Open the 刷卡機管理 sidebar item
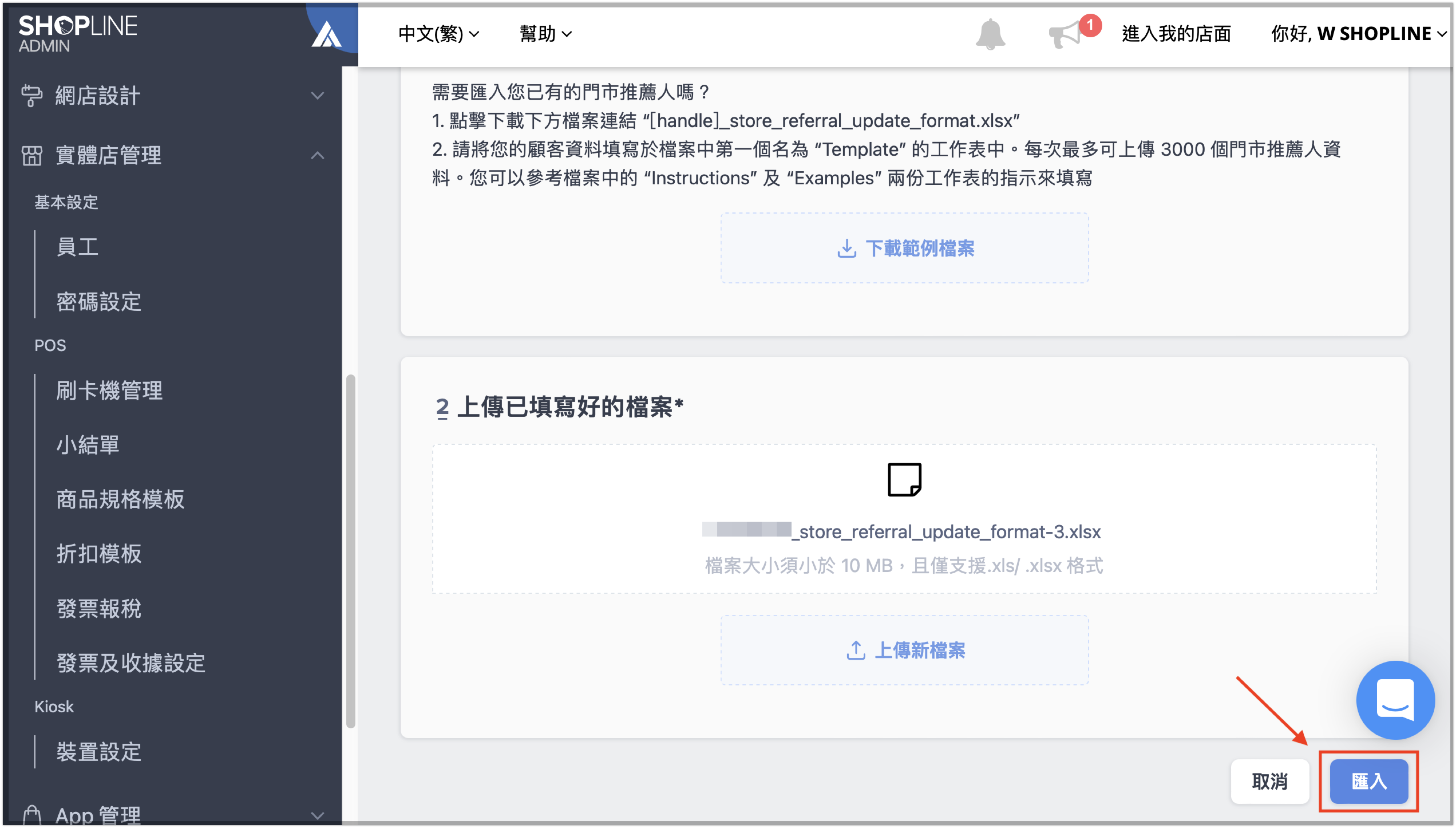 [x=109, y=390]
